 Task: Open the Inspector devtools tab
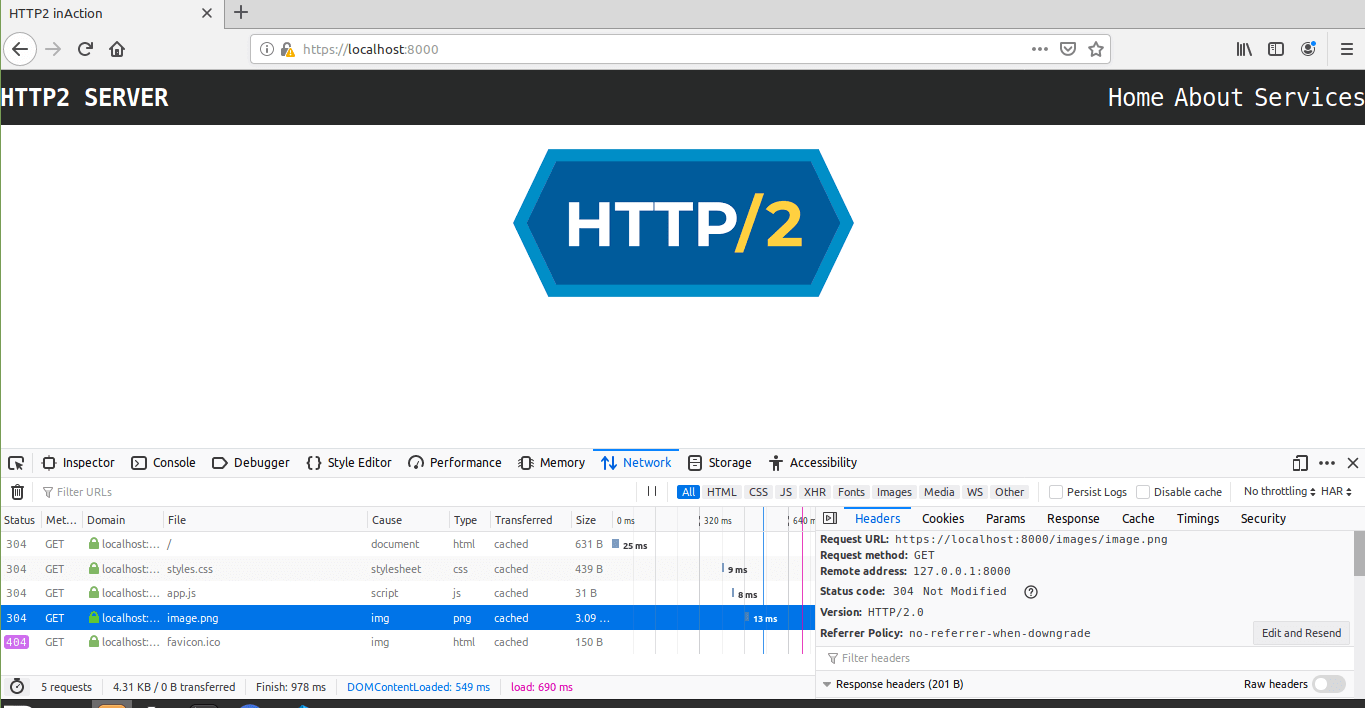click(x=78, y=463)
